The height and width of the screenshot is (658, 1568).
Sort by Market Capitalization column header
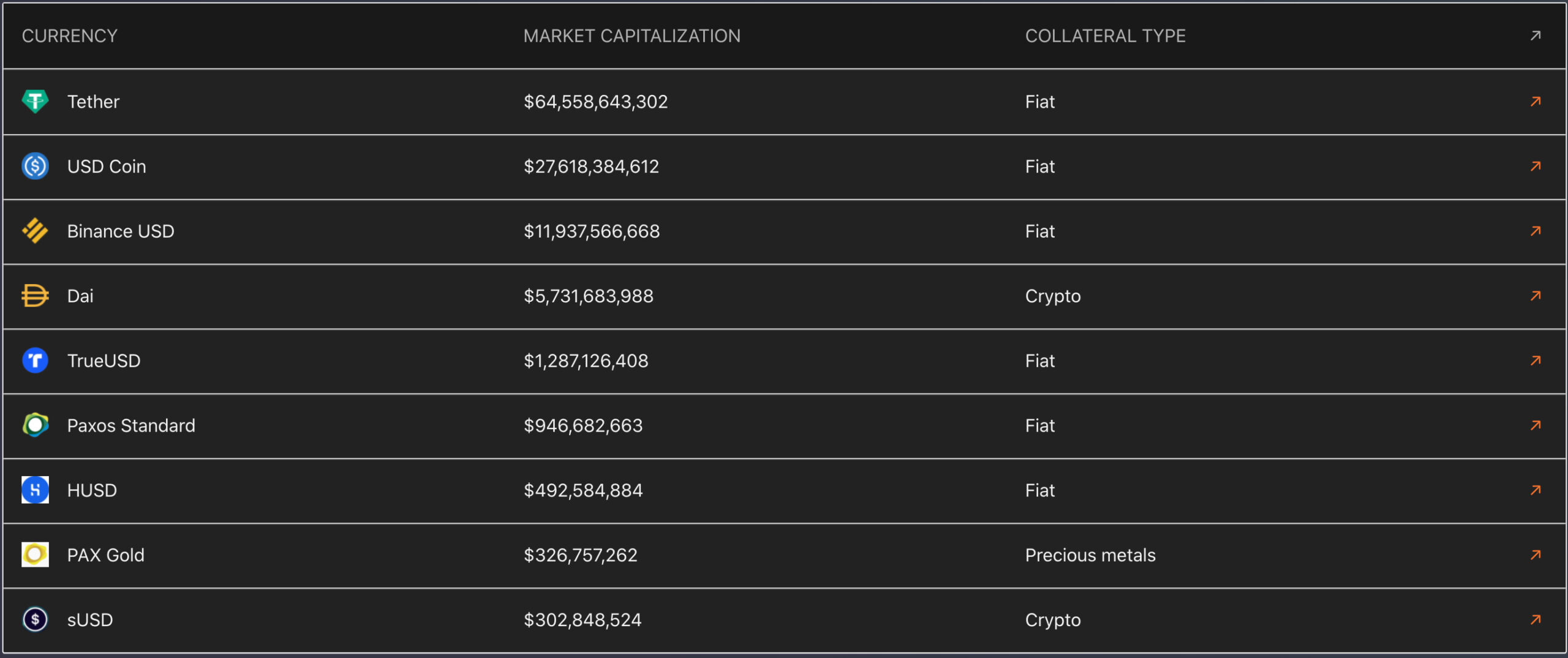click(631, 36)
